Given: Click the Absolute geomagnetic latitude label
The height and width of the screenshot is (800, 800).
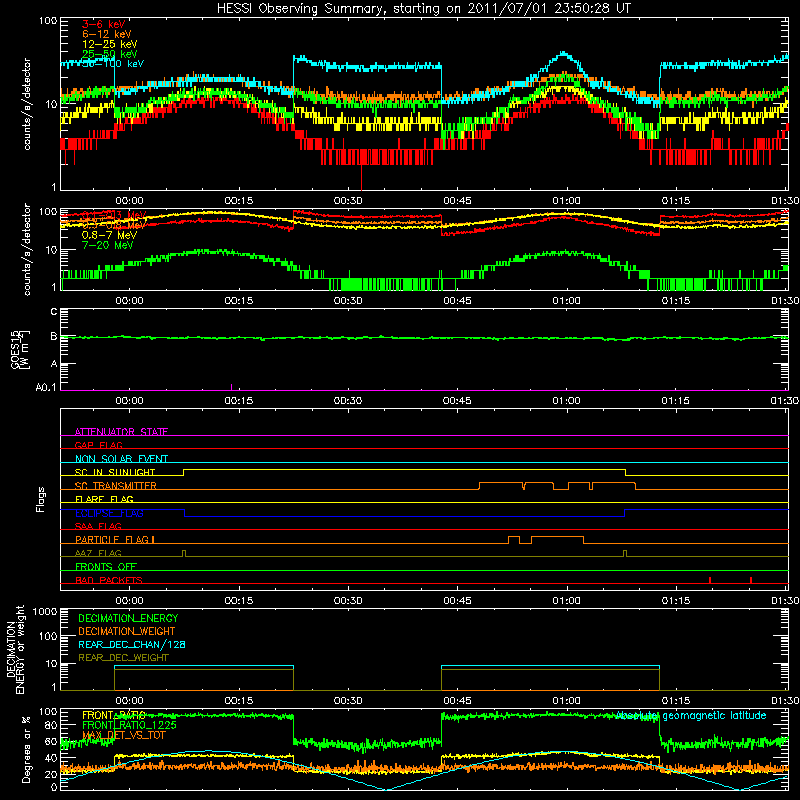Looking at the screenshot, I should pos(691,715).
